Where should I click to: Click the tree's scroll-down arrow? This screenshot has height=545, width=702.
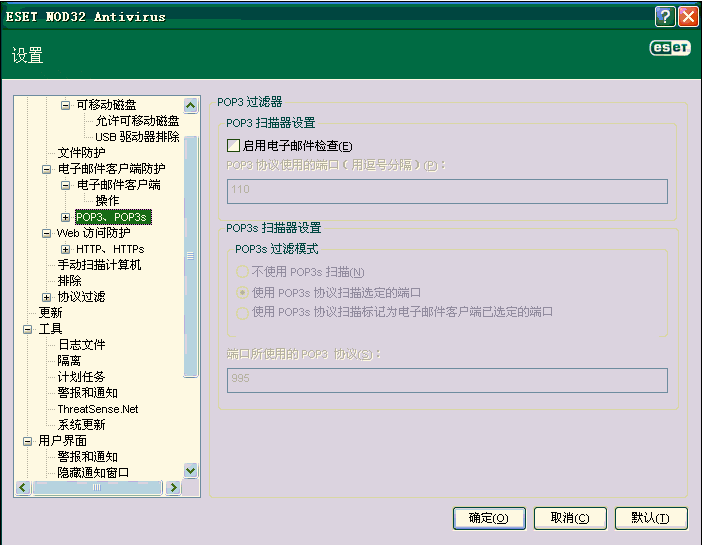pyautogui.click(x=191, y=470)
